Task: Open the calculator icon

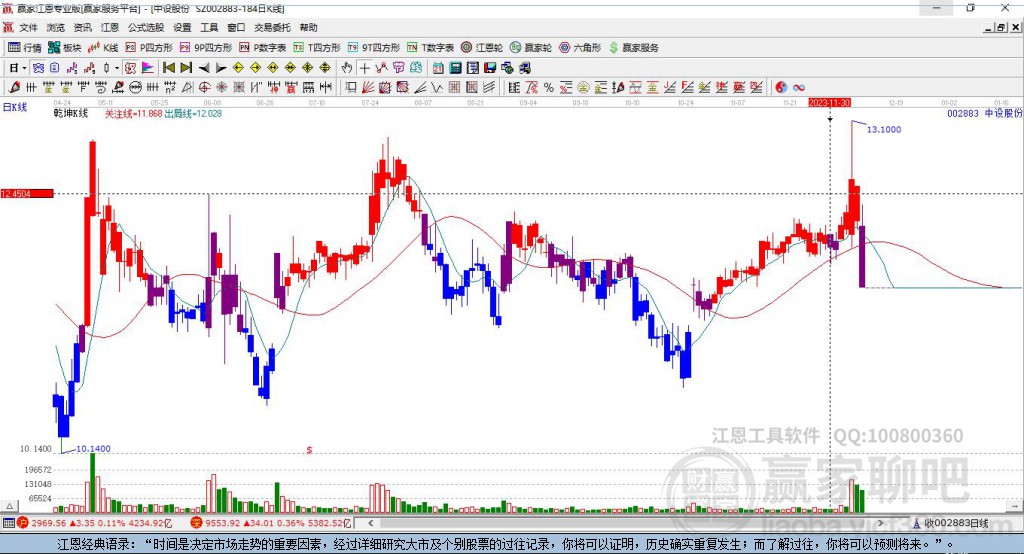Action: (x=455, y=68)
